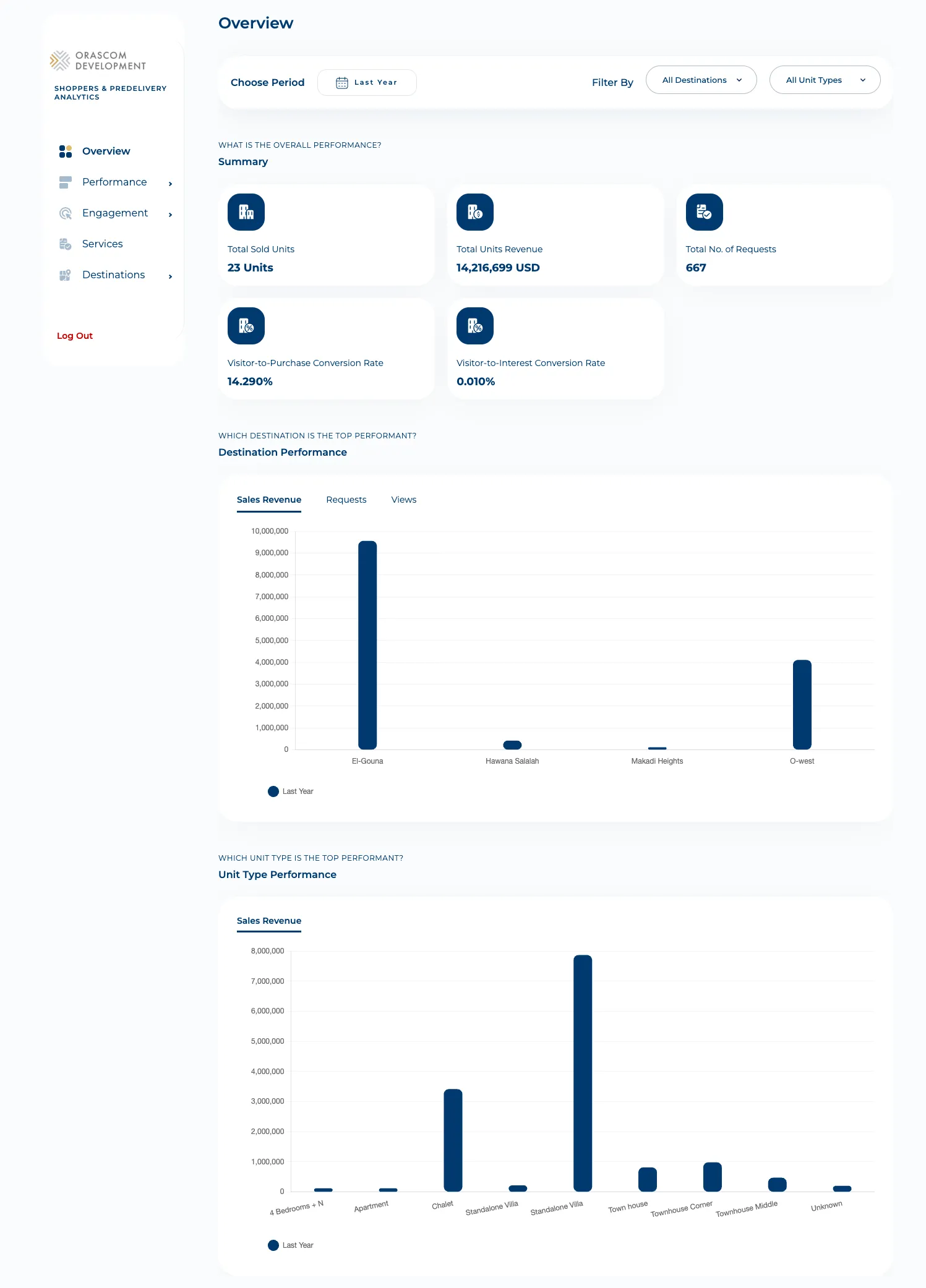Click the El-Gouna revenue bar
Screen dimensions: 926x1288
367,645
